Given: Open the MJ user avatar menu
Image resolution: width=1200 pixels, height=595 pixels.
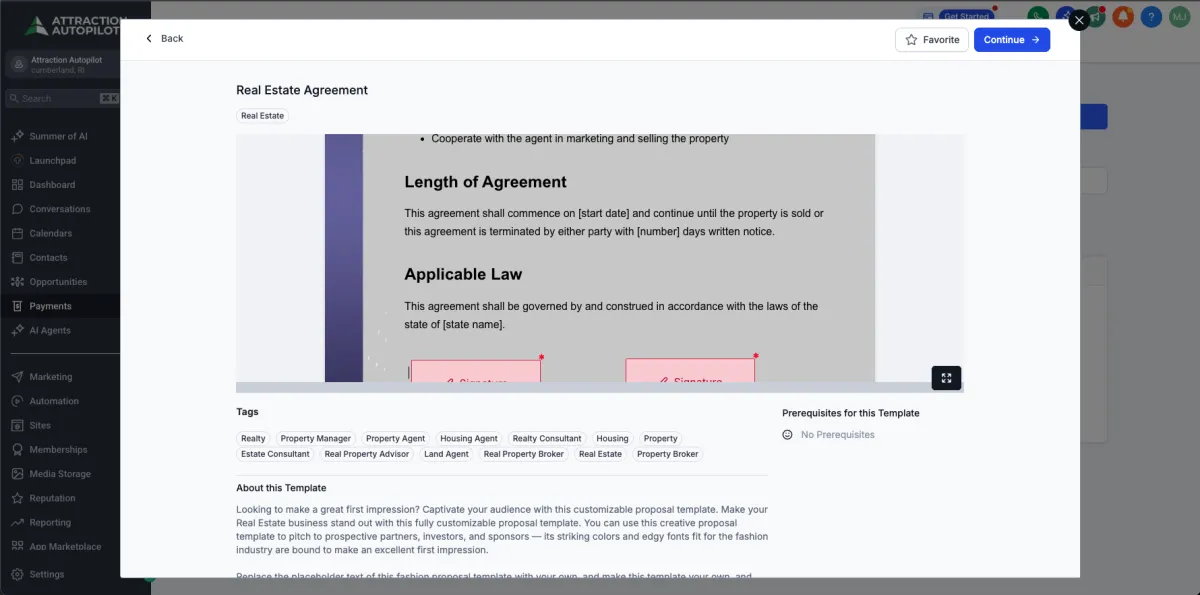Looking at the screenshot, I should pyautogui.click(x=1180, y=16).
